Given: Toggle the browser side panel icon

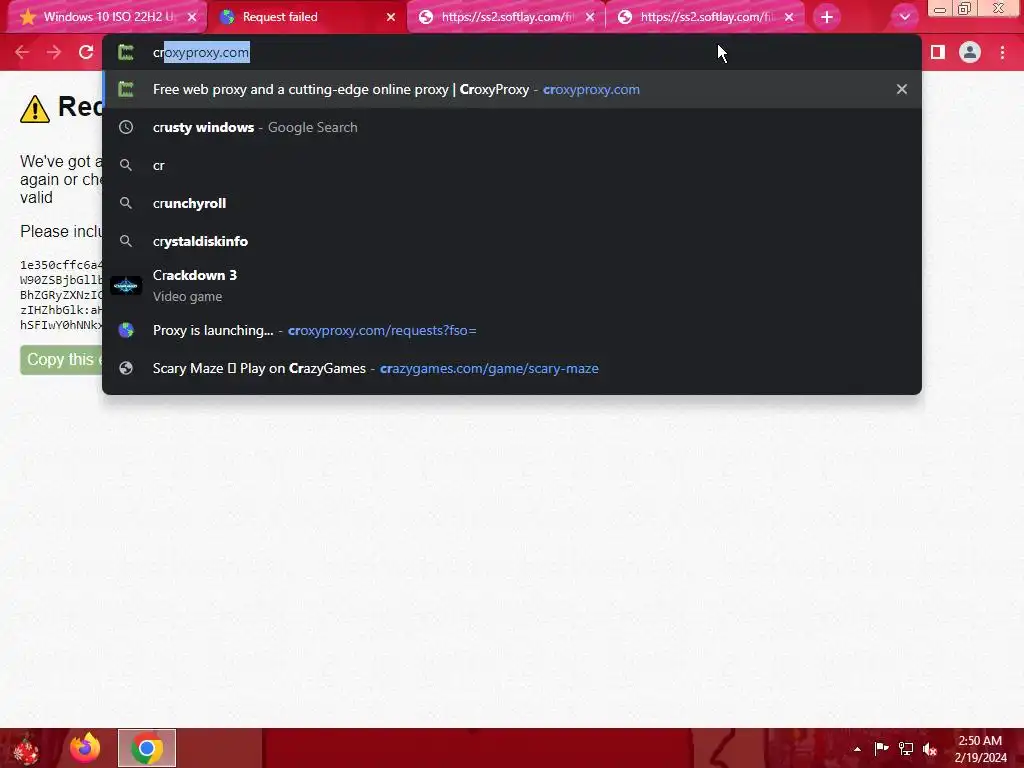Looking at the screenshot, I should pos(938,52).
